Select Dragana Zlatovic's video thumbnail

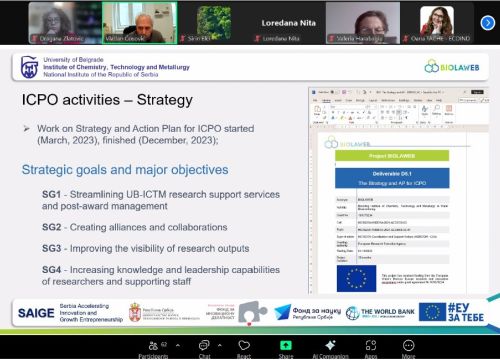click(65, 23)
